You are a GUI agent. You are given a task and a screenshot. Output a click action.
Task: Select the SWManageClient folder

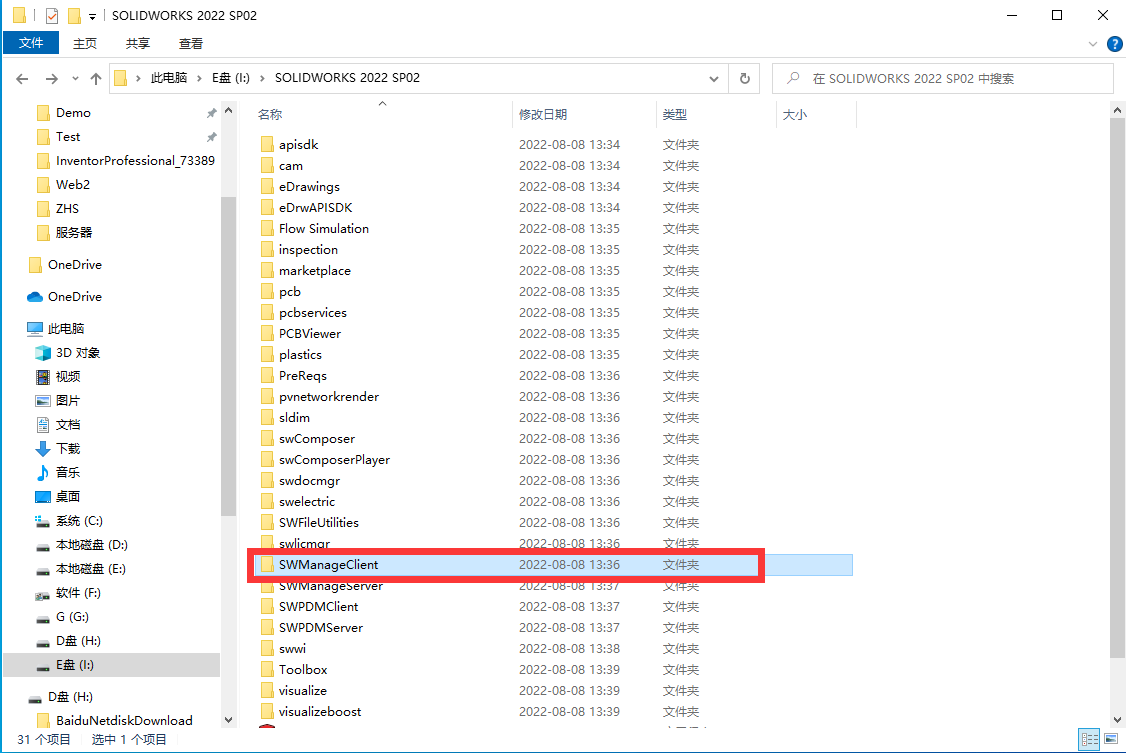pos(552,565)
